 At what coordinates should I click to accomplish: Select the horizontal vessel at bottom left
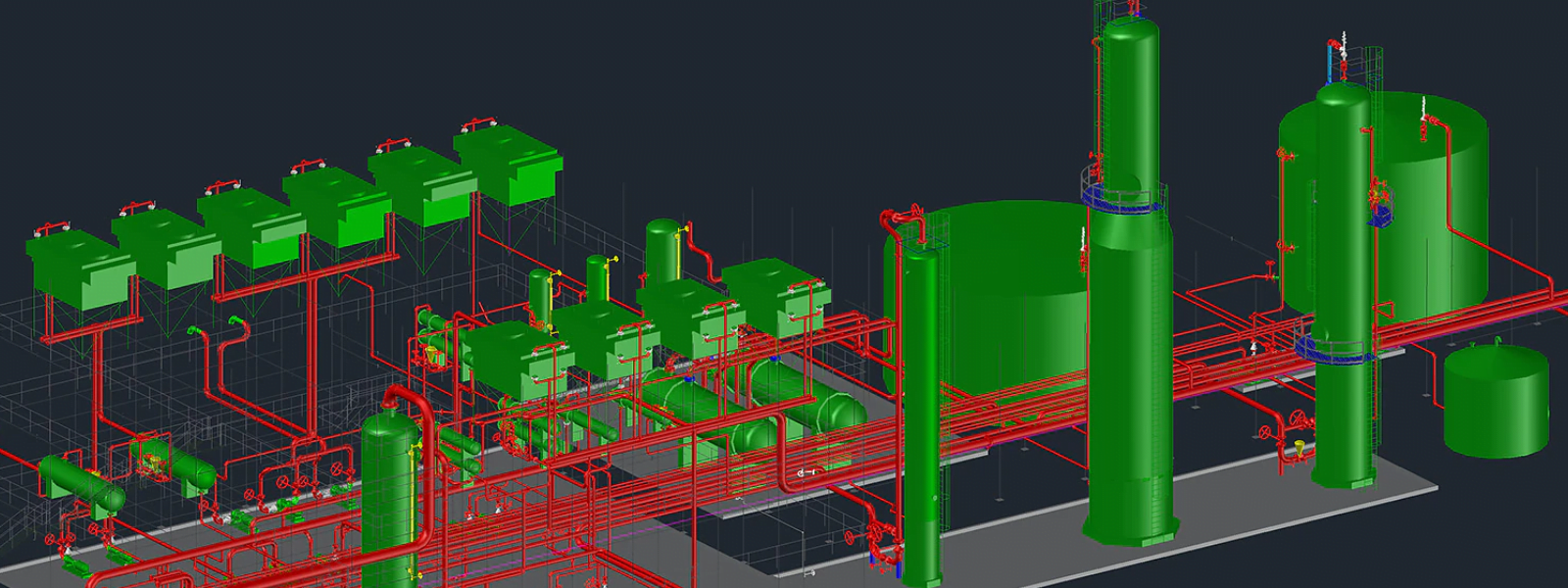pyautogui.click(x=80, y=482)
